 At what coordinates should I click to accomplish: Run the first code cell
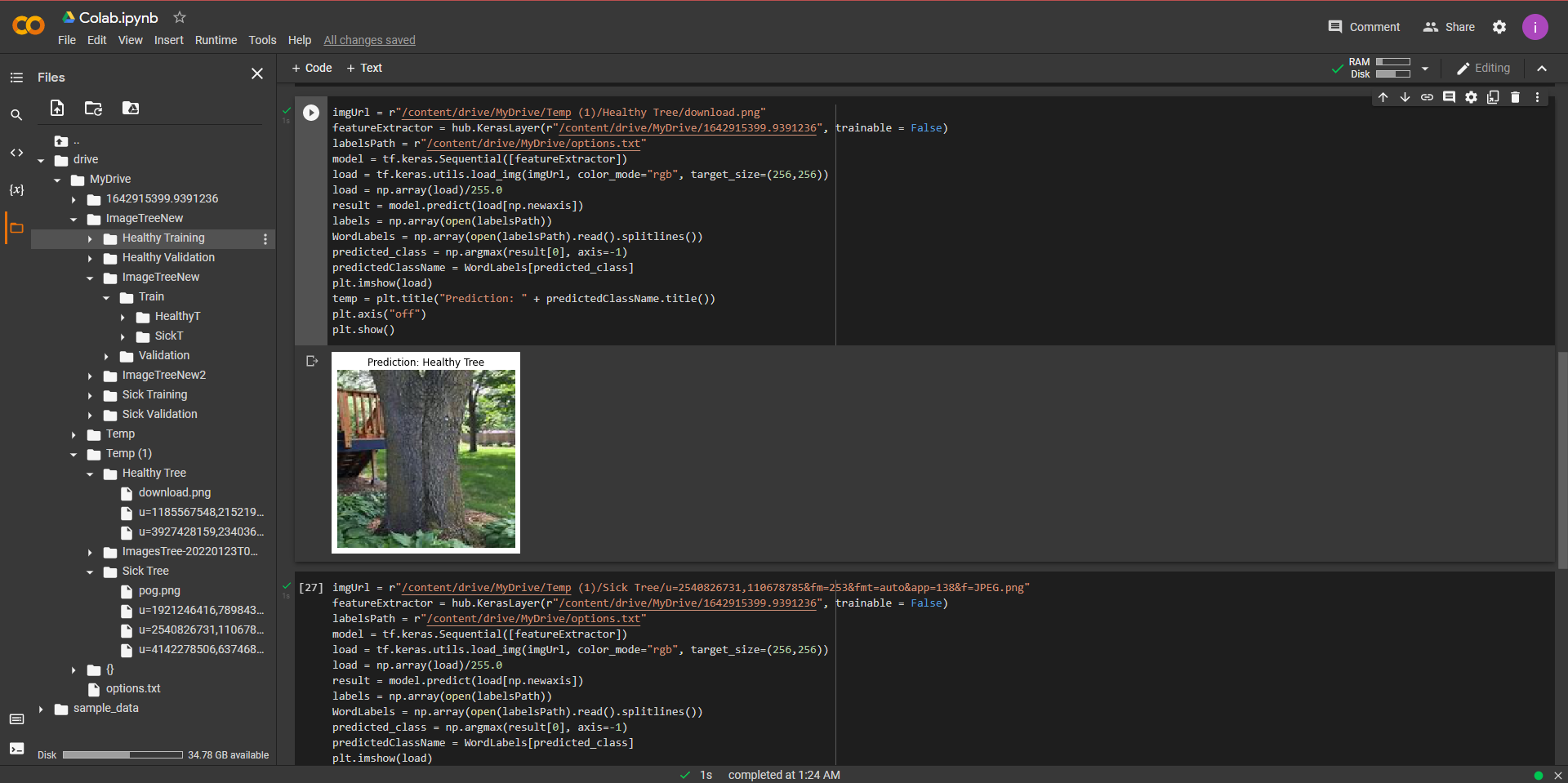311,113
